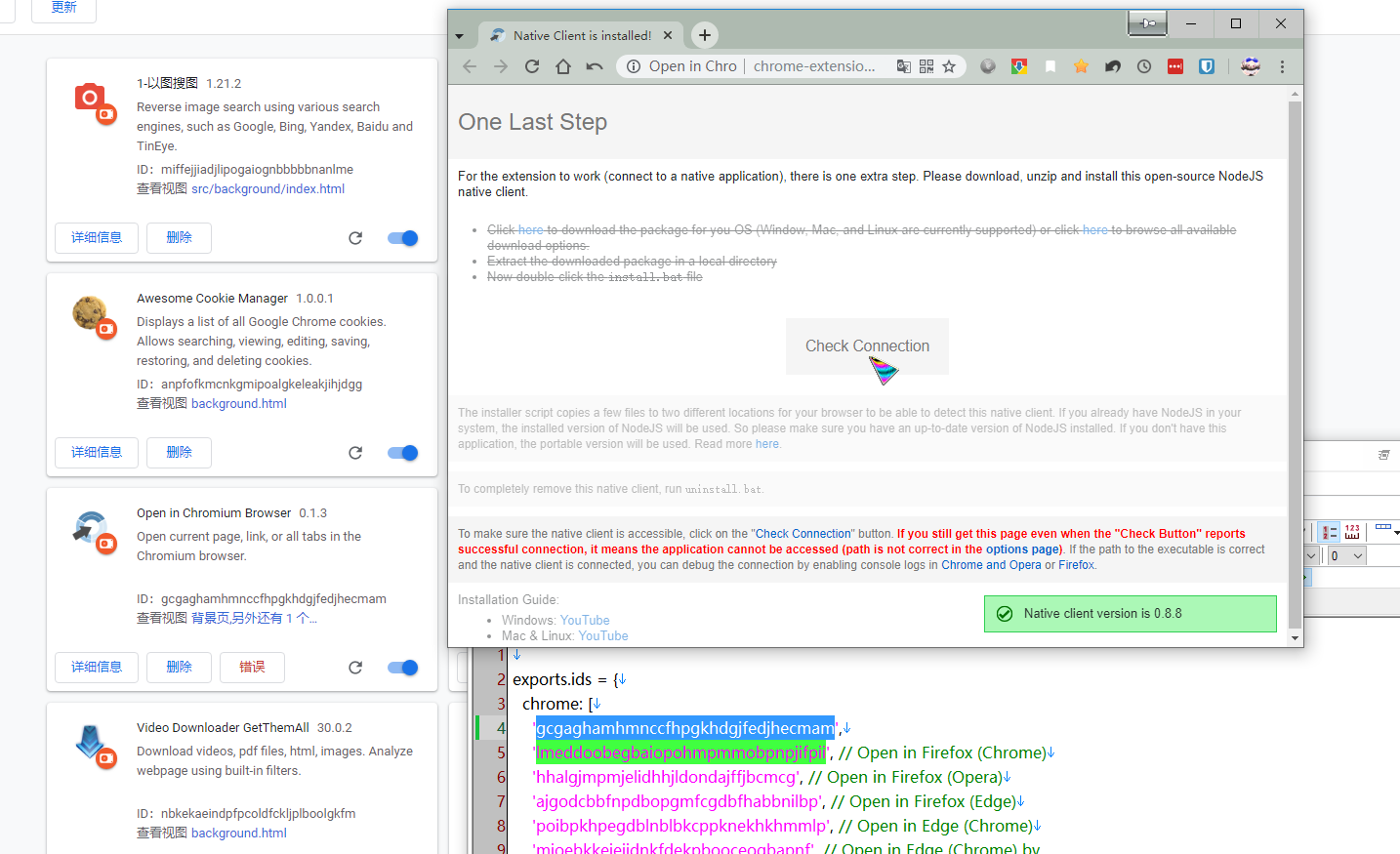Open the 背景页,另外还有 1 个 link

click(x=254, y=619)
